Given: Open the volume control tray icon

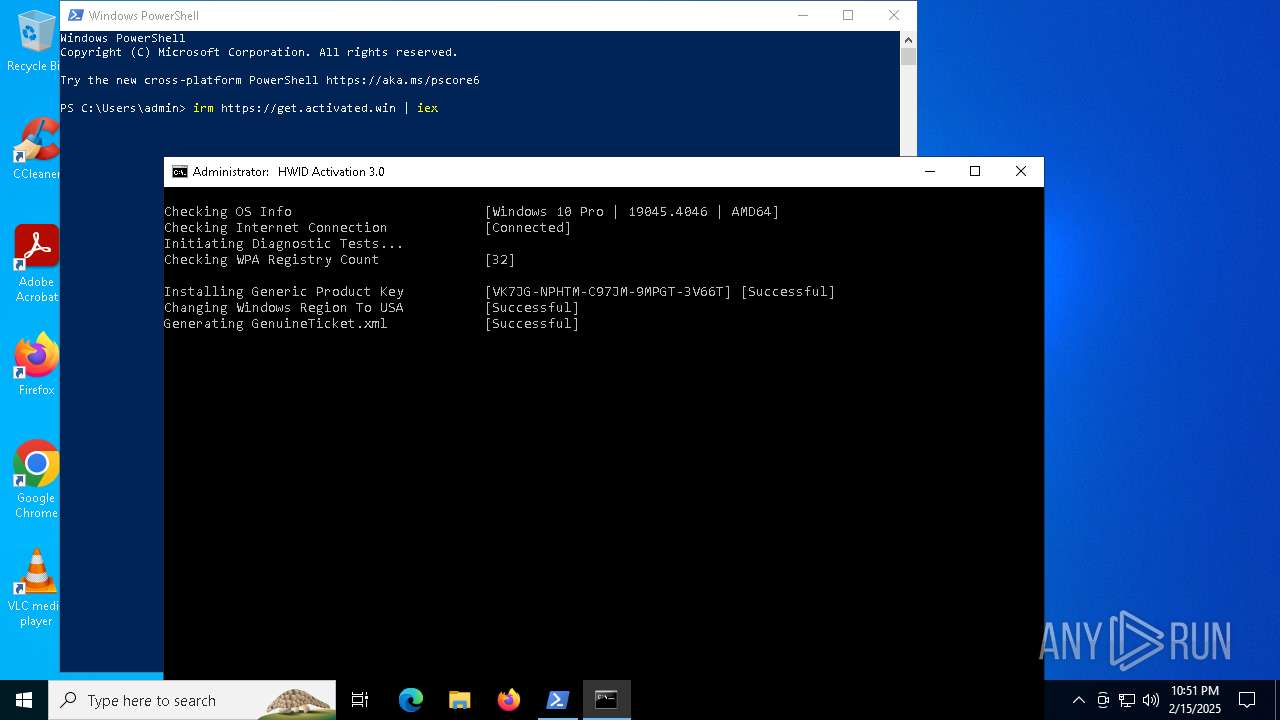Looking at the screenshot, I should coord(1151,700).
